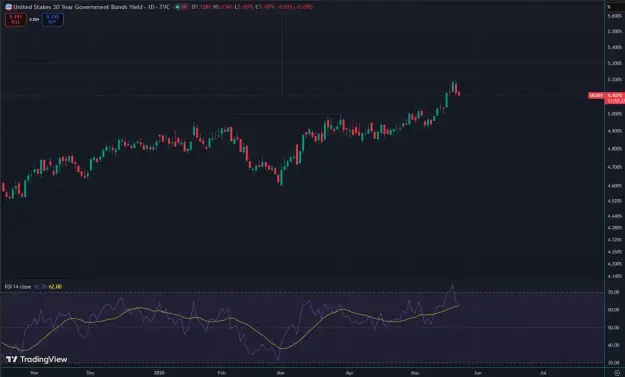Click the Mar label on time axis

click(281, 373)
